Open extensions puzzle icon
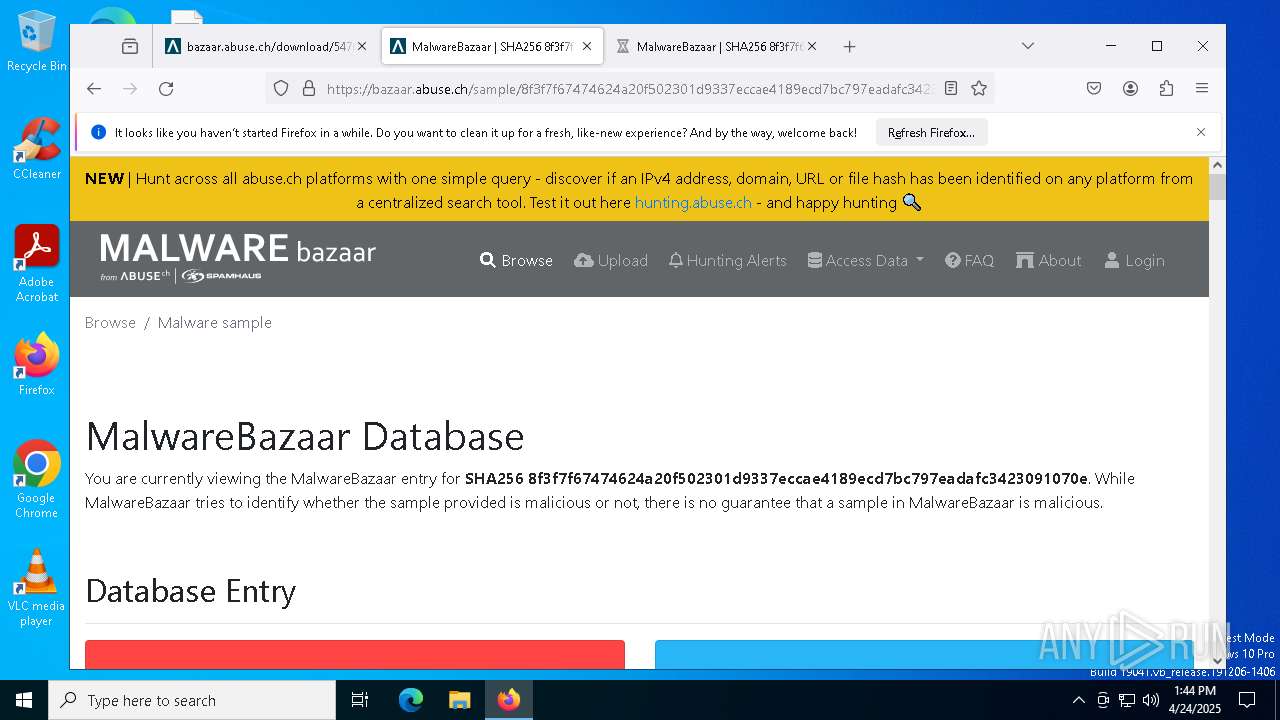Image resolution: width=1280 pixels, height=720 pixels. pyautogui.click(x=1166, y=88)
